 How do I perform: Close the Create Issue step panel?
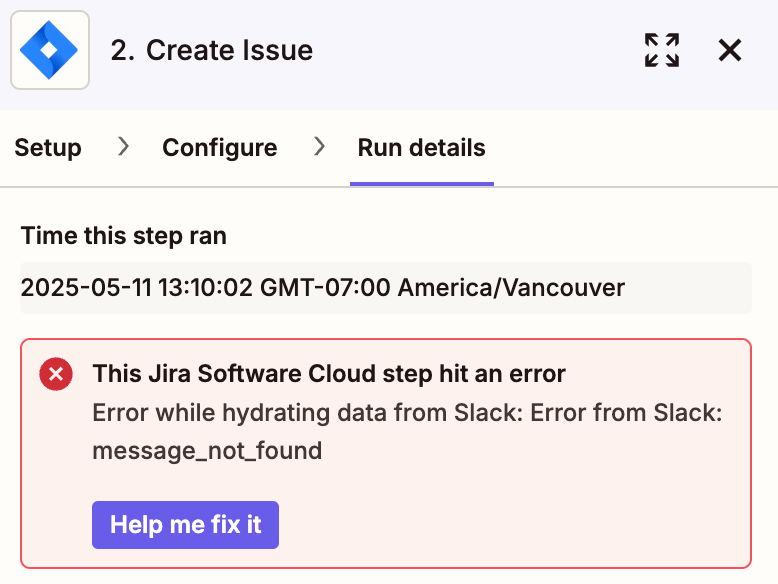click(730, 50)
